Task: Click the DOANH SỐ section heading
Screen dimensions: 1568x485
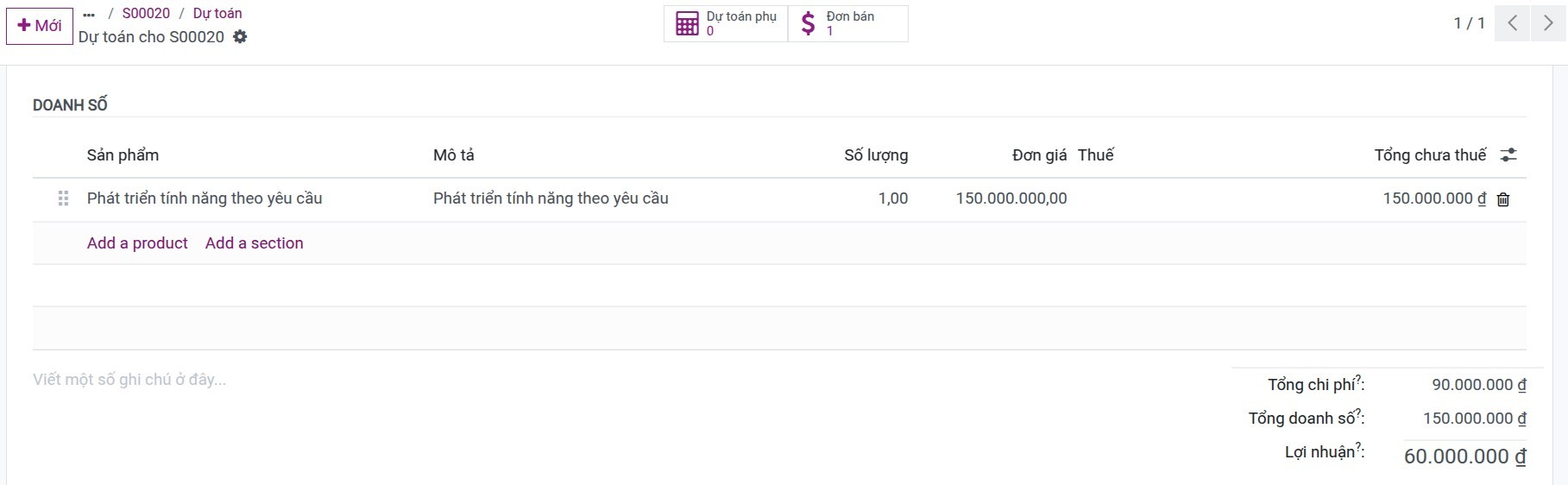Action: pyautogui.click(x=70, y=105)
